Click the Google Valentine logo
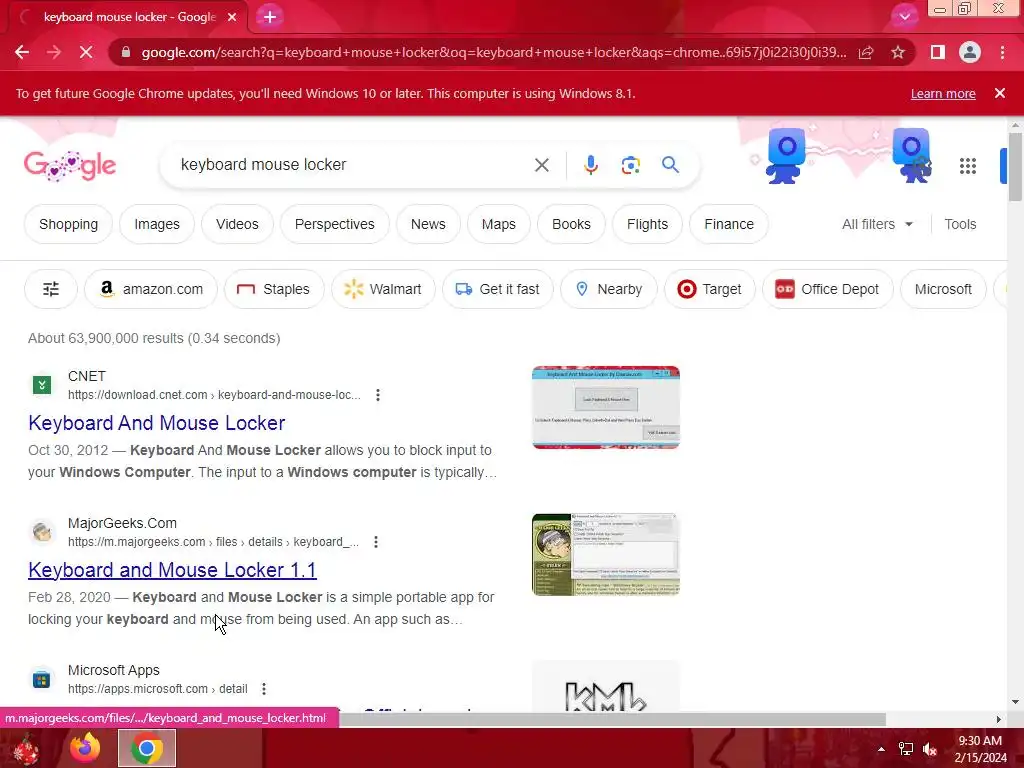1024x768 pixels. tap(70, 166)
